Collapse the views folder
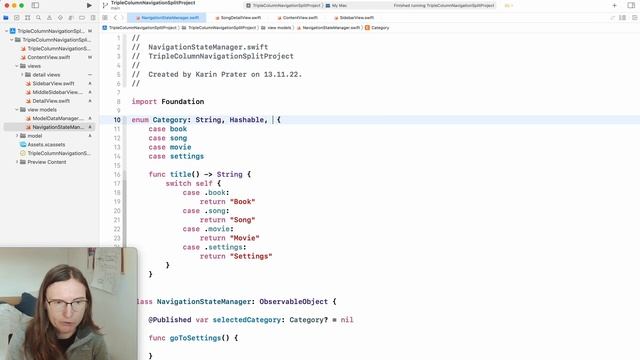640x360 pixels. tap(17, 66)
